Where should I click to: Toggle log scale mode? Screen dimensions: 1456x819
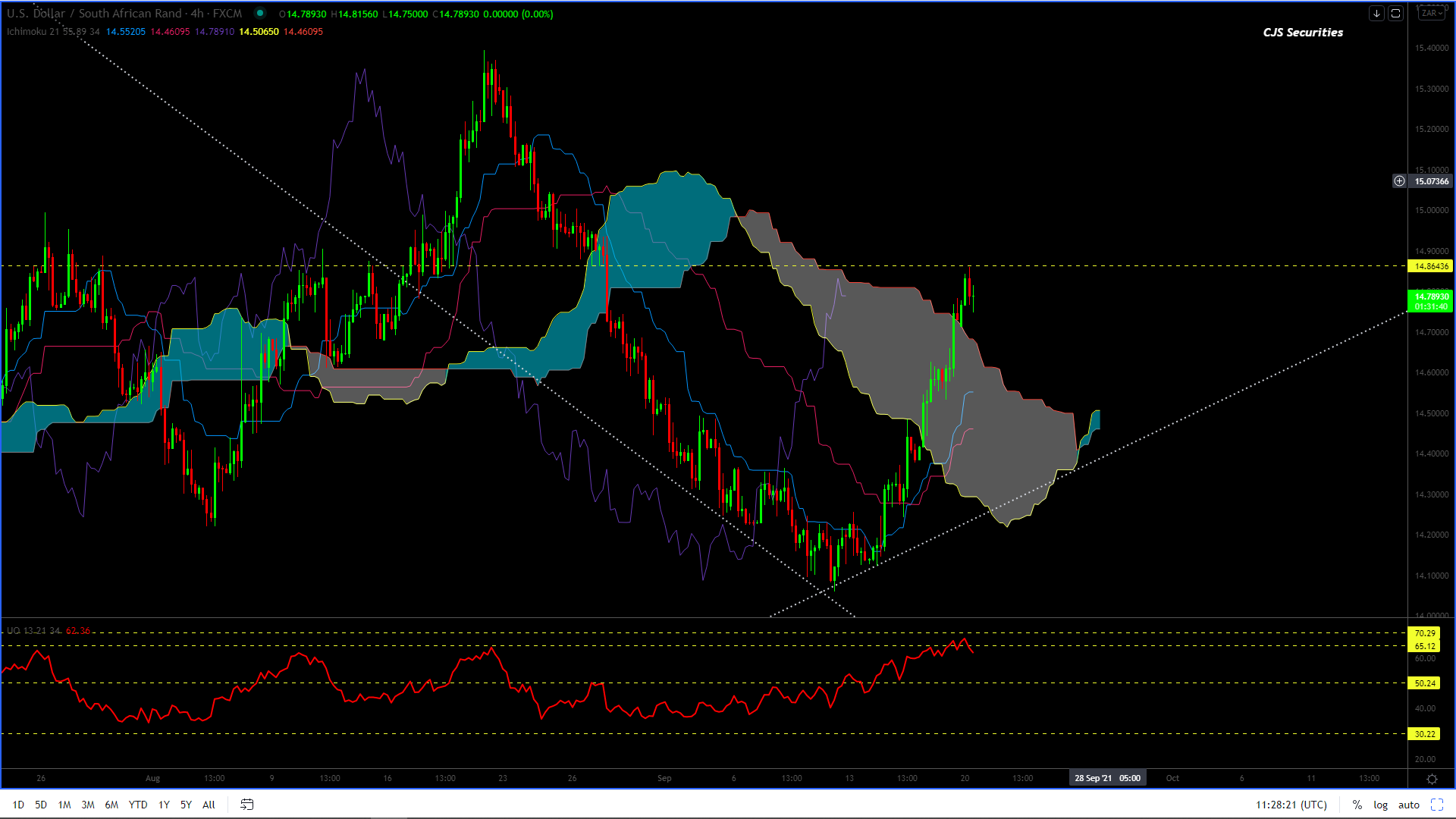click(1380, 805)
